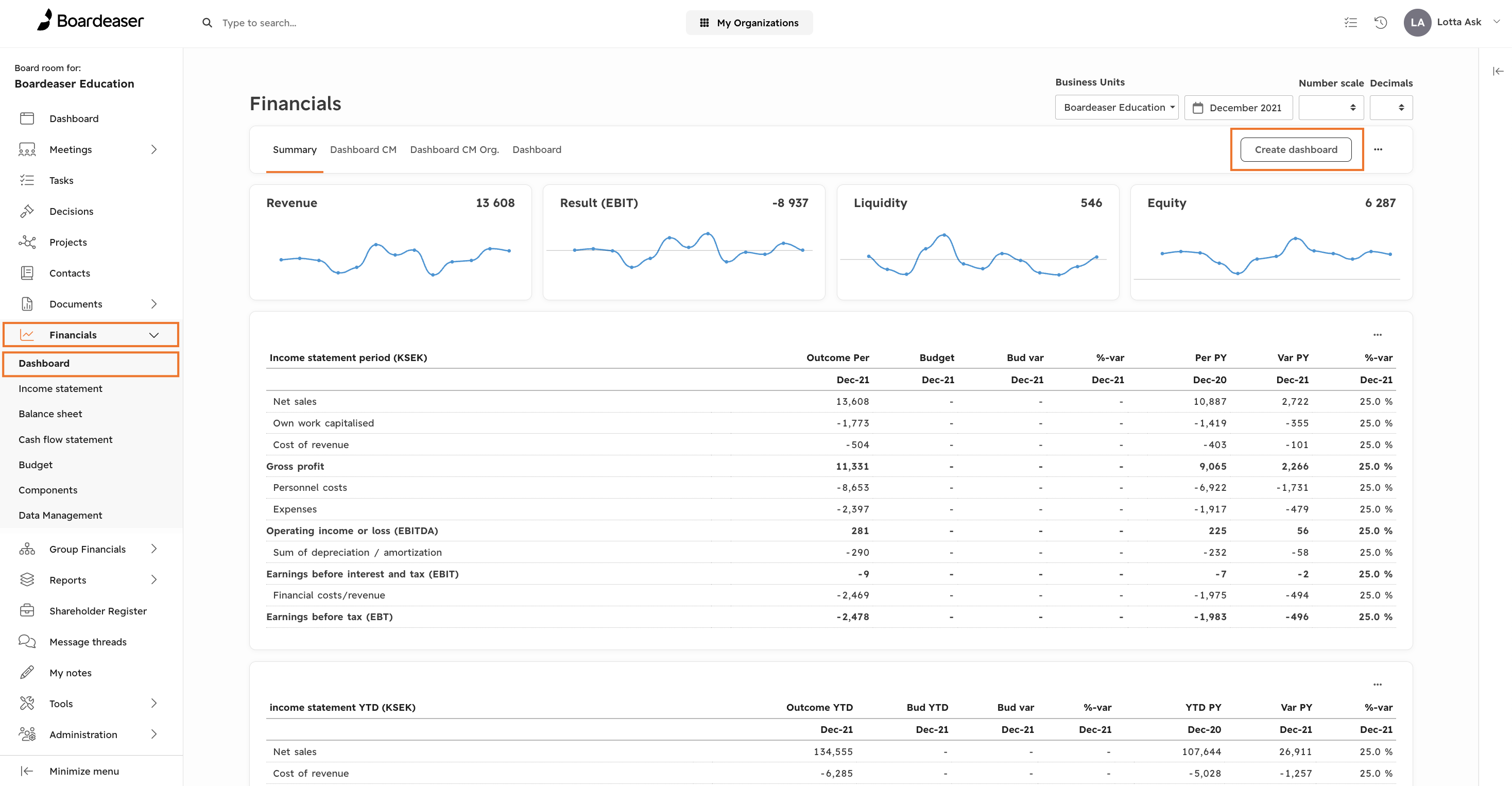Viewport: 1512px width, 786px height.
Task: Click the My Organizations grid icon
Action: point(705,23)
